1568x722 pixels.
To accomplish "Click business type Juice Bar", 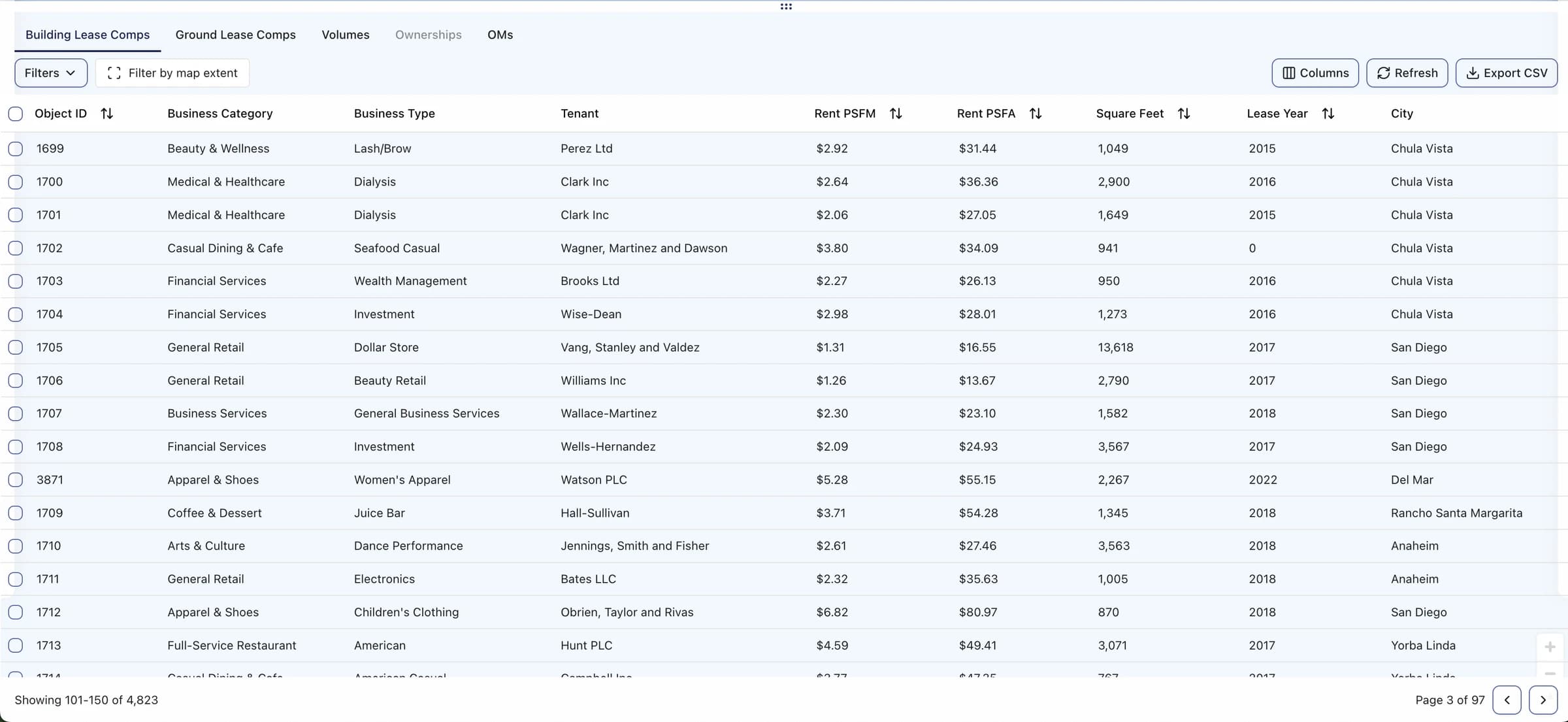I will 380,514.
